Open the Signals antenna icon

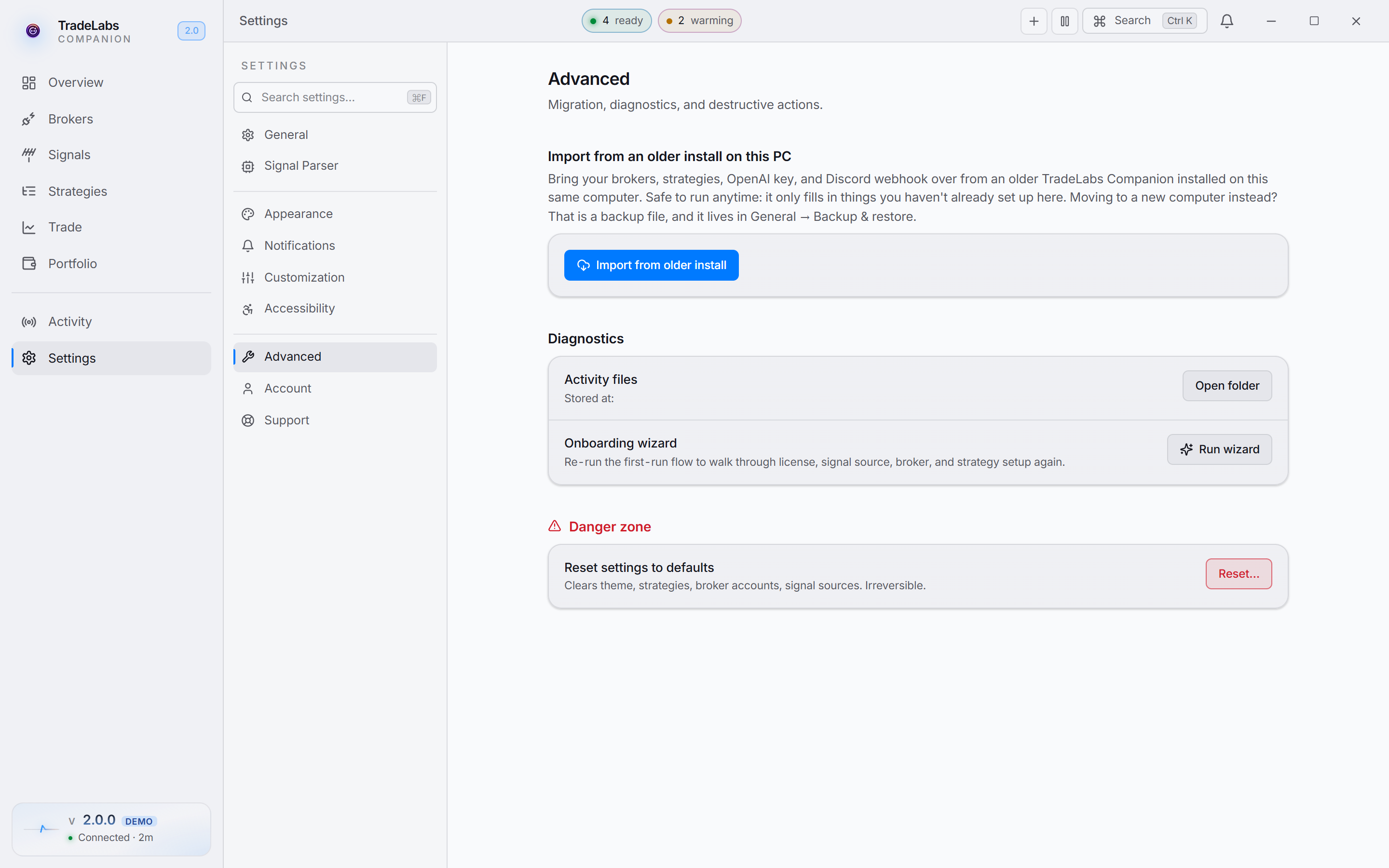pyautogui.click(x=29, y=155)
